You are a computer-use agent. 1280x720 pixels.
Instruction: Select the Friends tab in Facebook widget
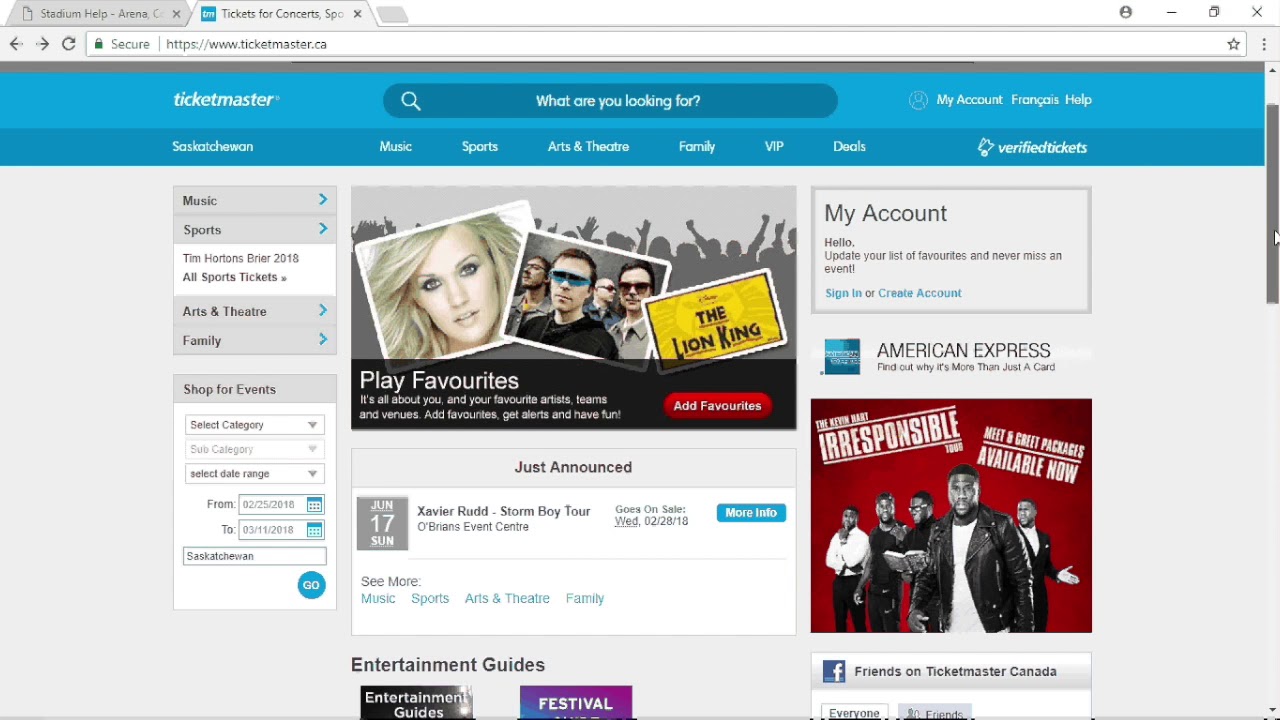935,713
